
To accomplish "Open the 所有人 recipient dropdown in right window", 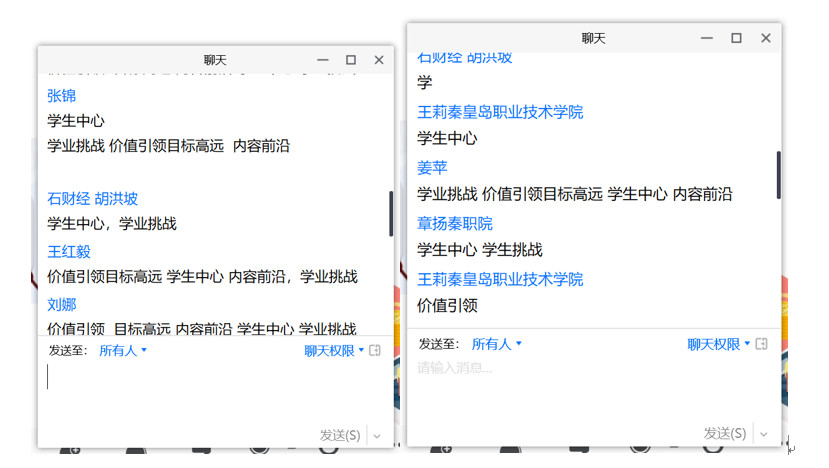I will click(496, 344).
